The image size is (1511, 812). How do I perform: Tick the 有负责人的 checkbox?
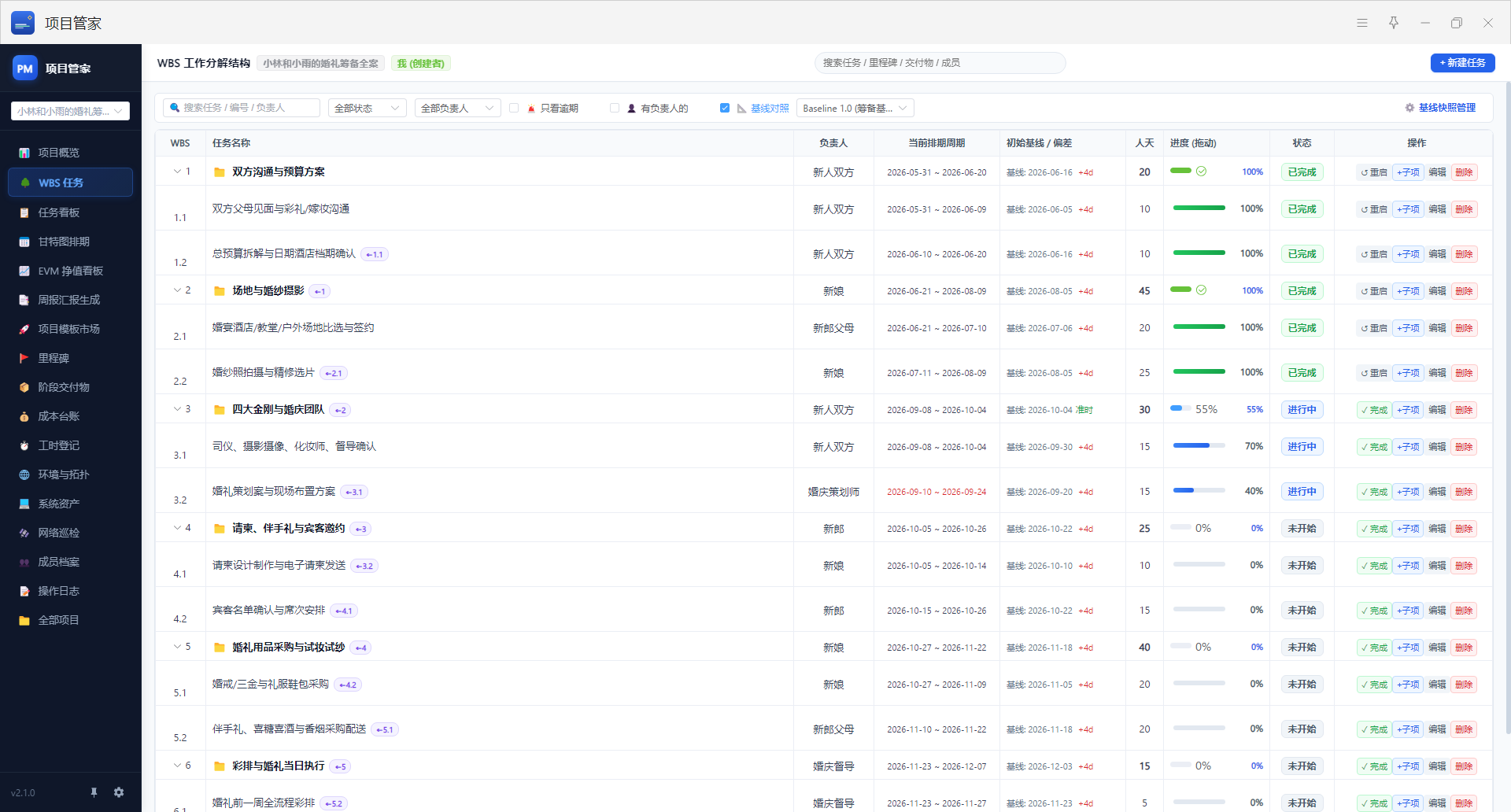click(615, 108)
